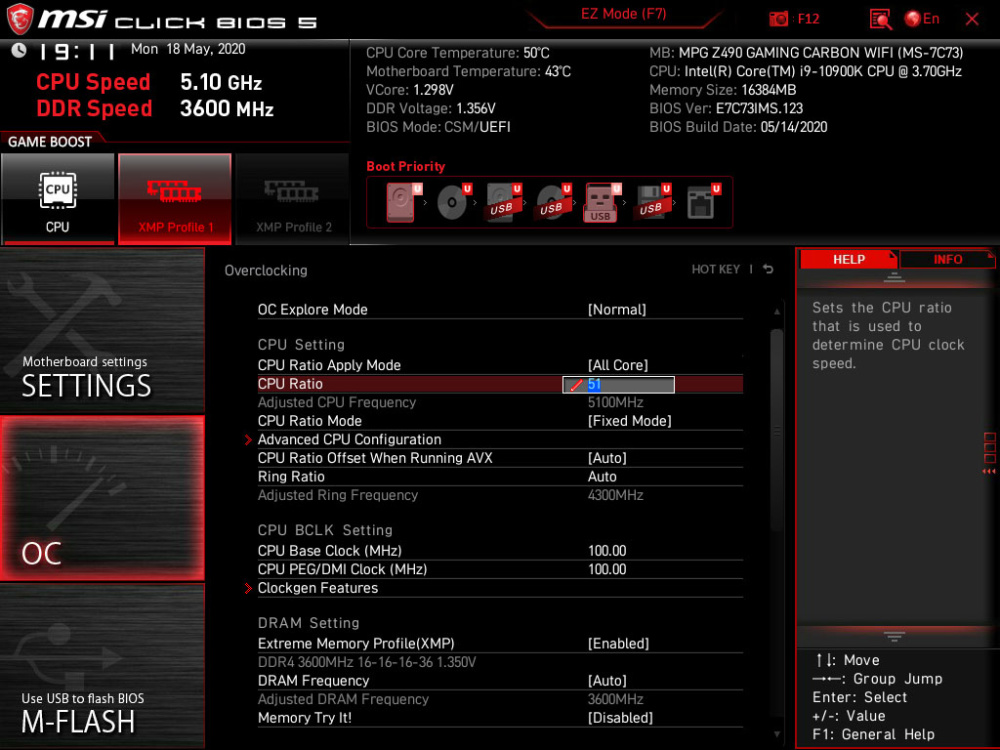Click the DDR4 3600MHz 16-16-16-36 1.350V text
This screenshot has height=750, width=1000.
pyautogui.click(x=367, y=662)
